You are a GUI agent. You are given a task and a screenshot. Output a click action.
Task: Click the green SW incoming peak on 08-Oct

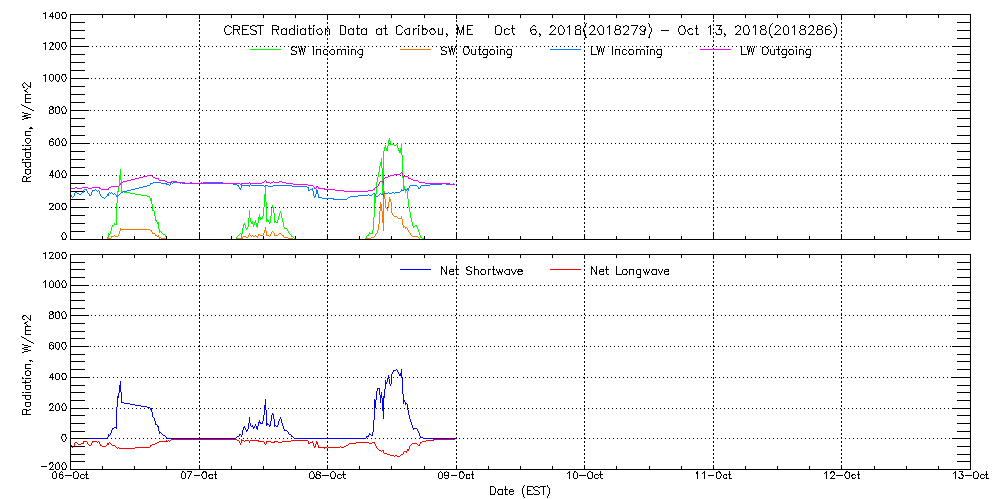pyautogui.click(x=389, y=141)
